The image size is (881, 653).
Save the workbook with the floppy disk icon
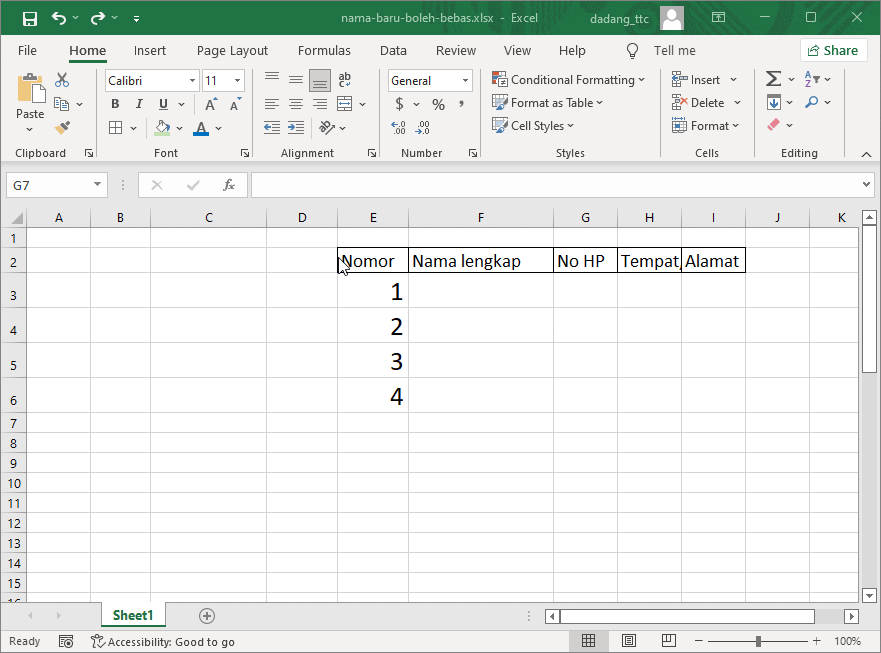point(29,18)
